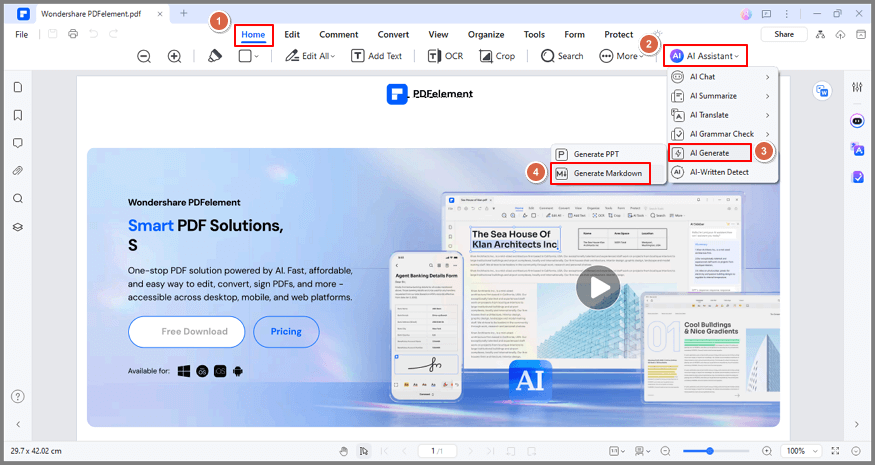Switch to the Edit tab
The height and width of the screenshot is (465, 875).
(292, 35)
